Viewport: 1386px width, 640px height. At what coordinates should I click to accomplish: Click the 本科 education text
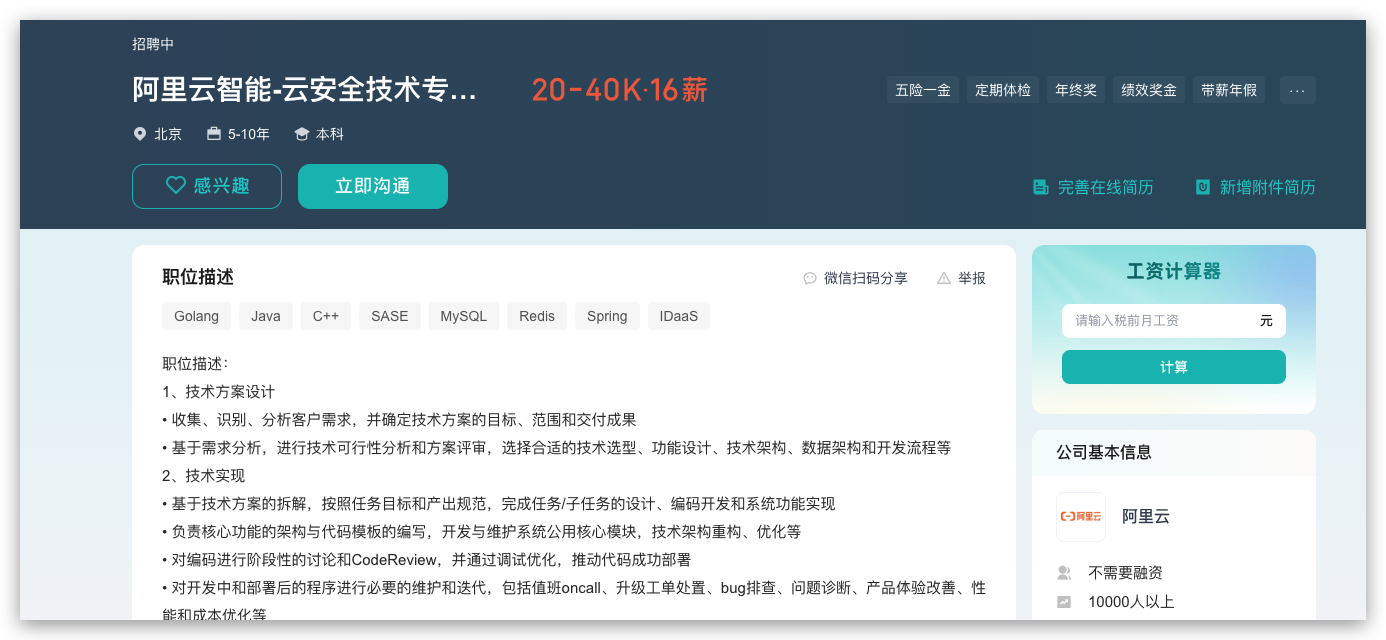pos(330,134)
